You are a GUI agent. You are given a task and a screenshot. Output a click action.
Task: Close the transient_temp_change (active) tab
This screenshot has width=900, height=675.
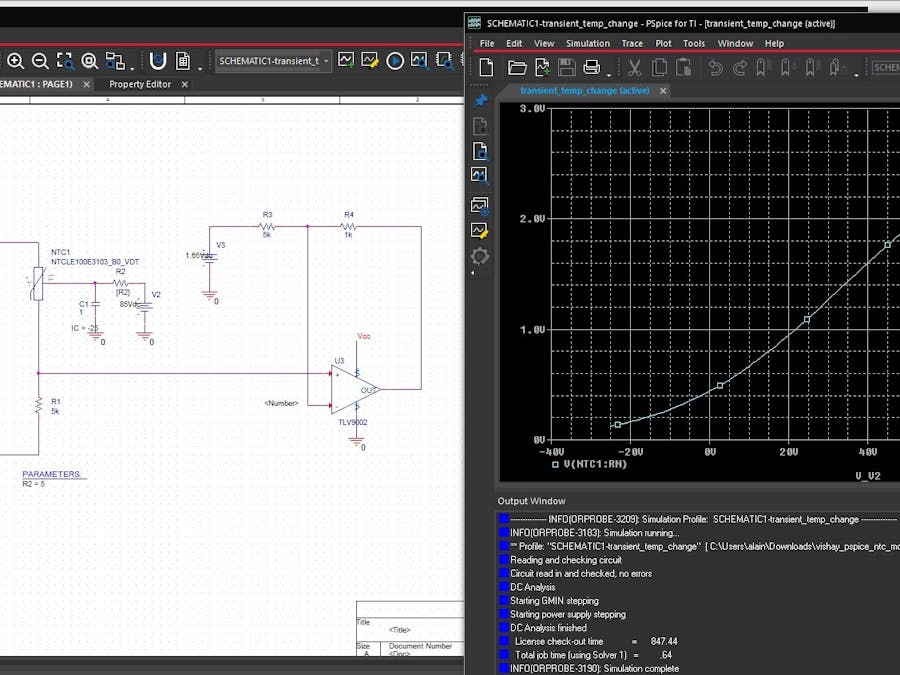pos(662,91)
